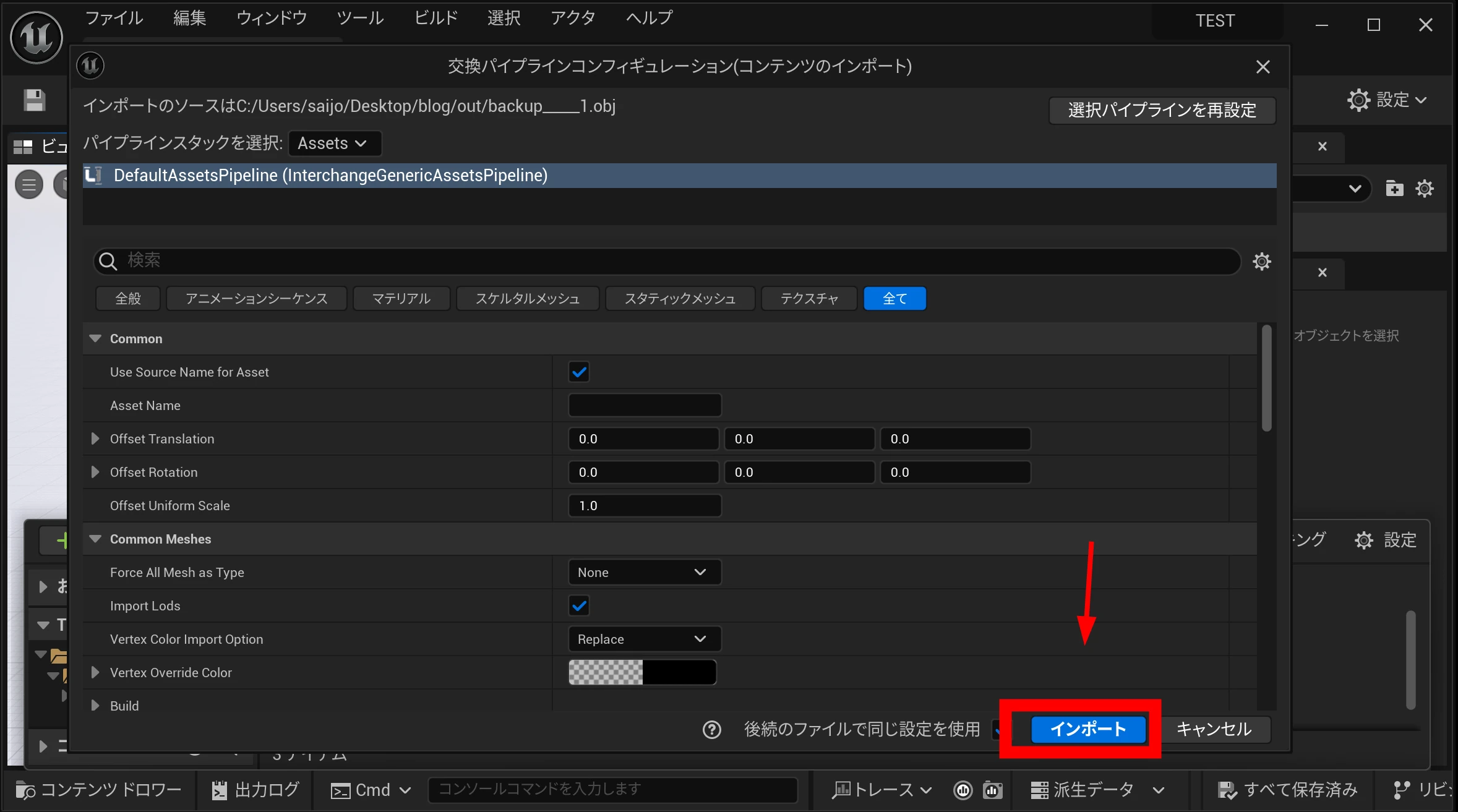The height and width of the screenshot is (812, 1458).
Task: Open the Content Drawer (コンテンツ ドロワー)
Action: 99,790
